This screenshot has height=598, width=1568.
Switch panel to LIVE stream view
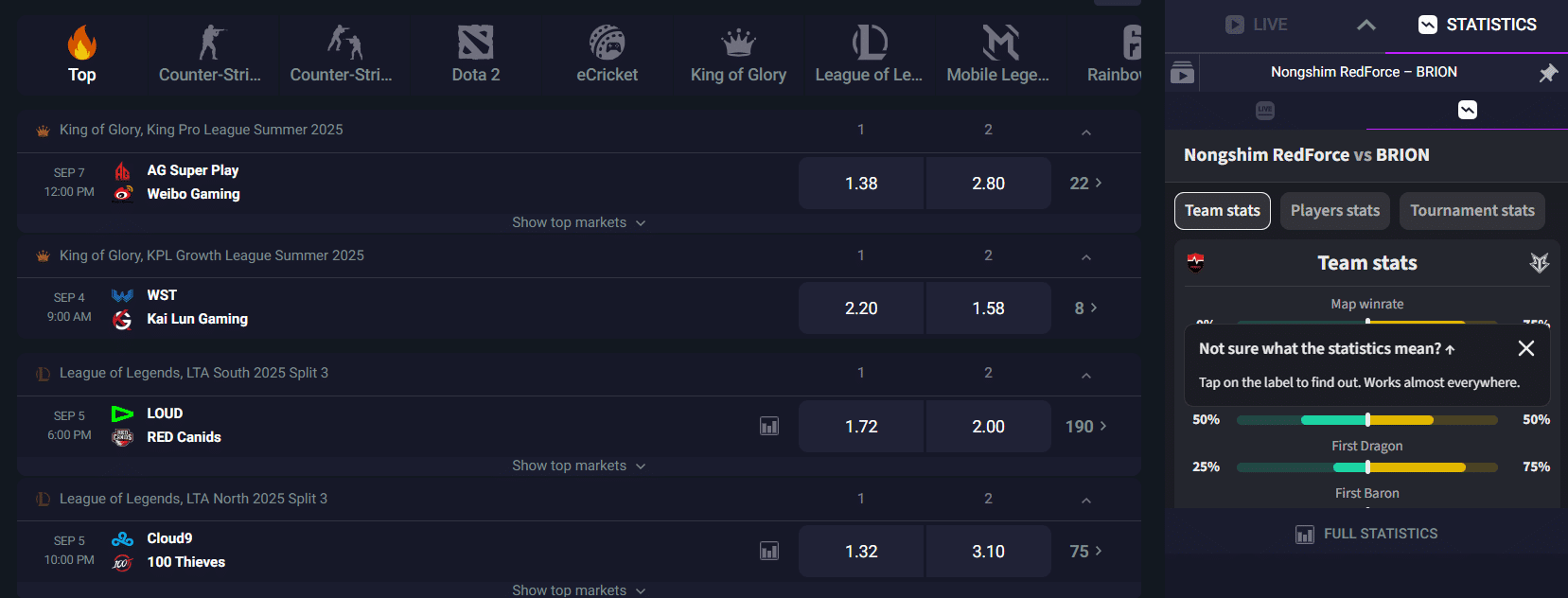[1257, 24]
